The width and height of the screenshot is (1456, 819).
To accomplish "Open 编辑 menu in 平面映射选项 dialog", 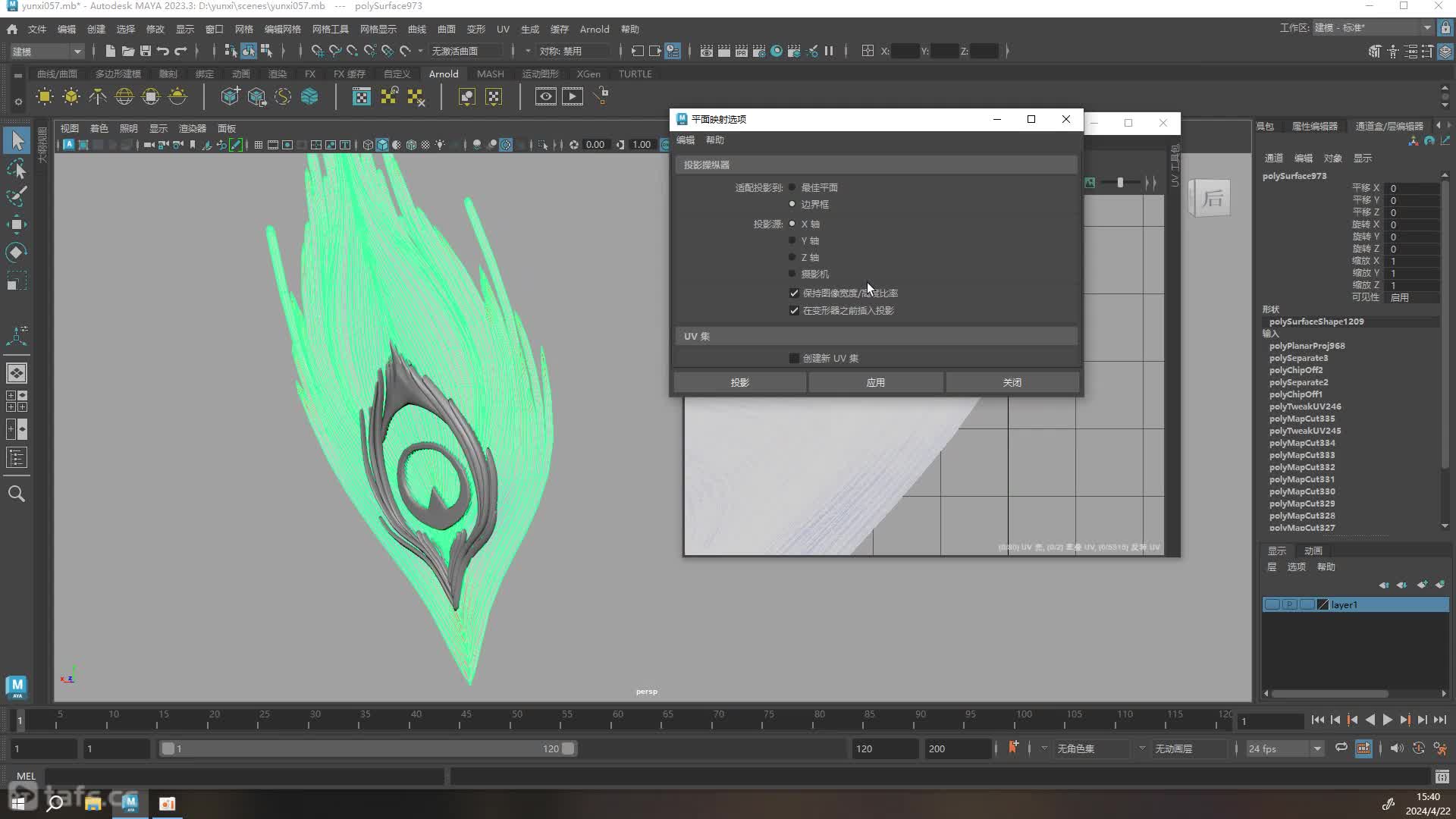I will click(686, 140).
